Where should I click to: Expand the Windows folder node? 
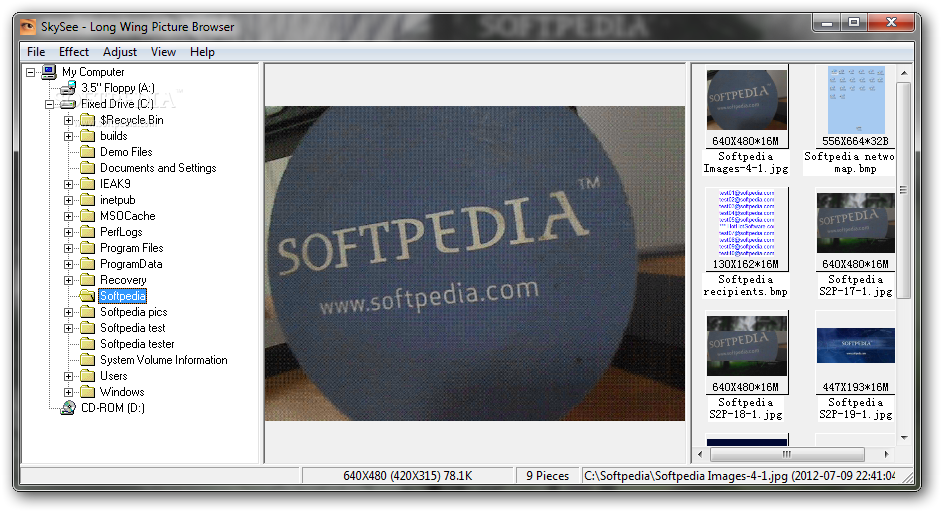68,392
